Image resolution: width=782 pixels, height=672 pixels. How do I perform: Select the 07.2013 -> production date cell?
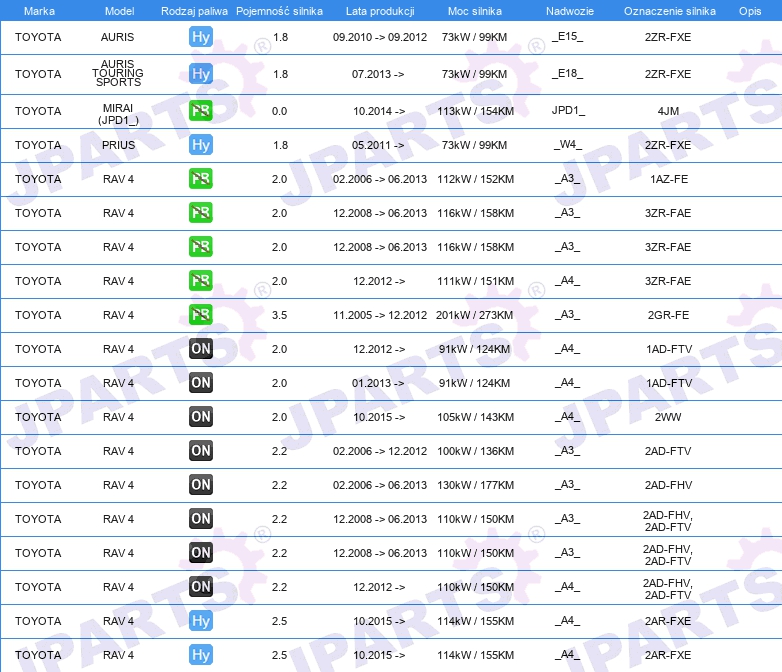pyautogui.click(x=378, y=74)
